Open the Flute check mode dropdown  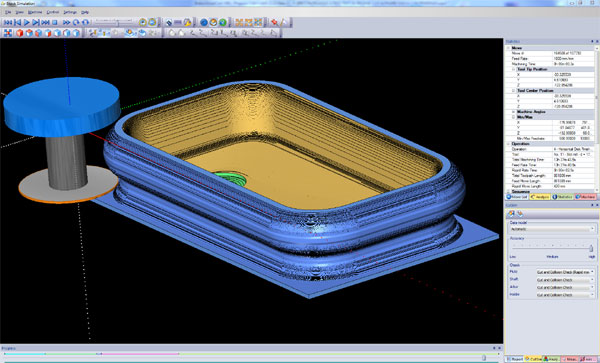pyautogui.click(x=566, y=272)
